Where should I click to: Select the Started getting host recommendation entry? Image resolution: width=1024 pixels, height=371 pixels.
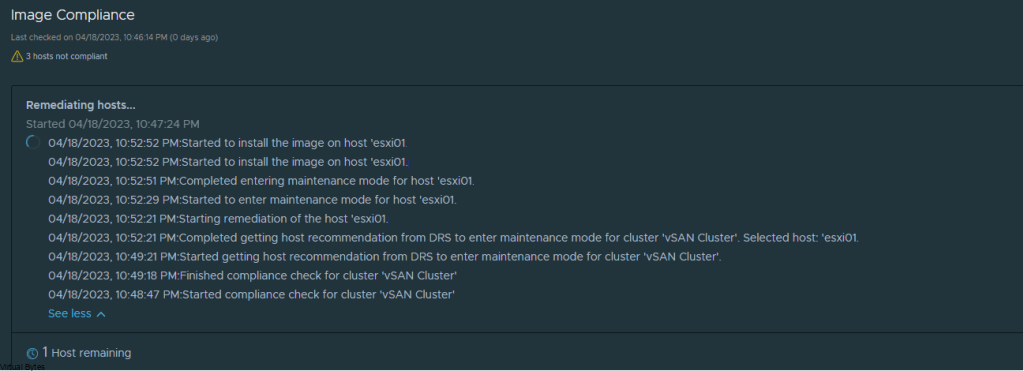tap(385, 257)
